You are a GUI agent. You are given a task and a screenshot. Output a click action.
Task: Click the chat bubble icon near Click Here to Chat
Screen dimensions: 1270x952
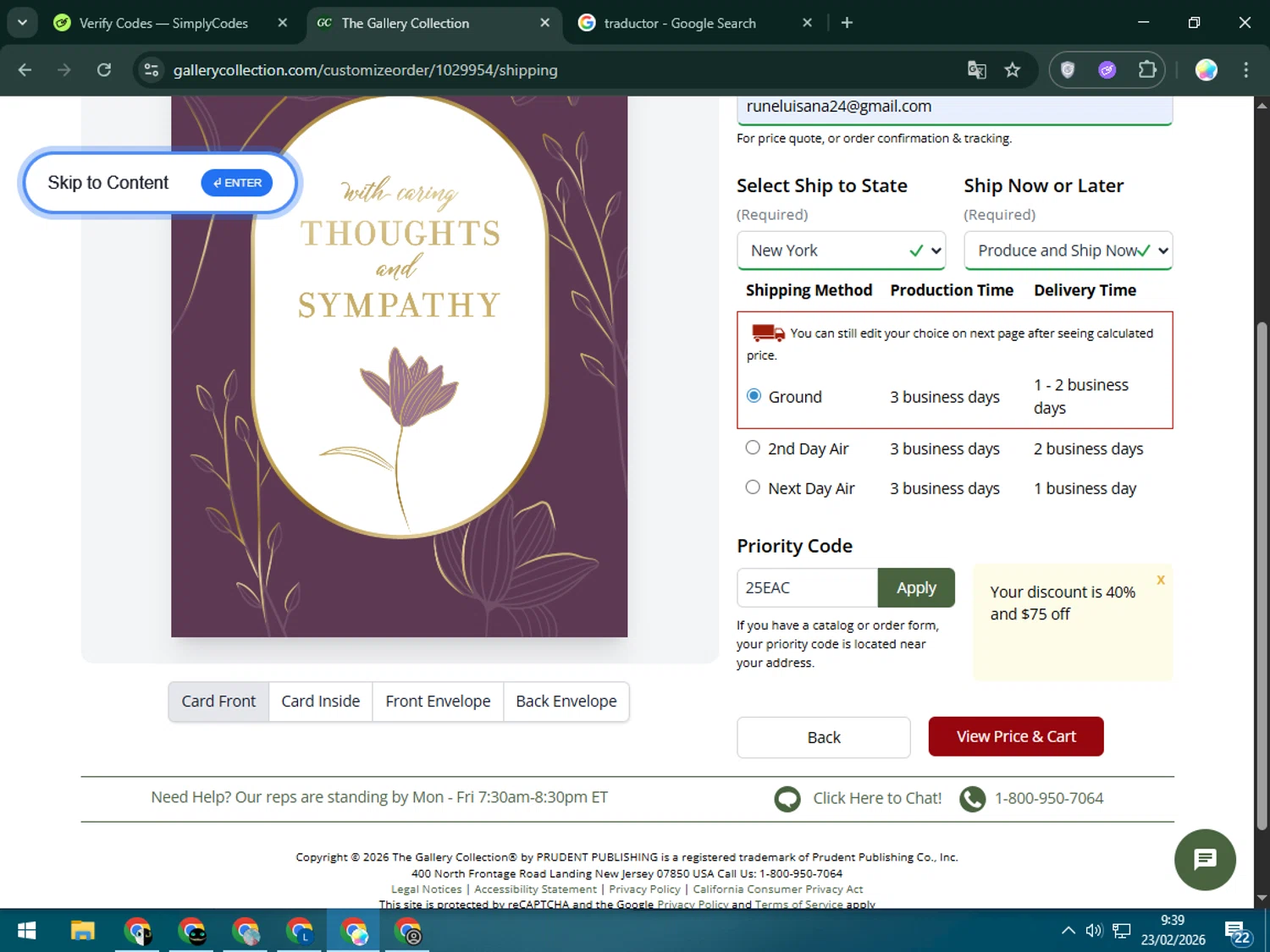(x=787, y=799)
